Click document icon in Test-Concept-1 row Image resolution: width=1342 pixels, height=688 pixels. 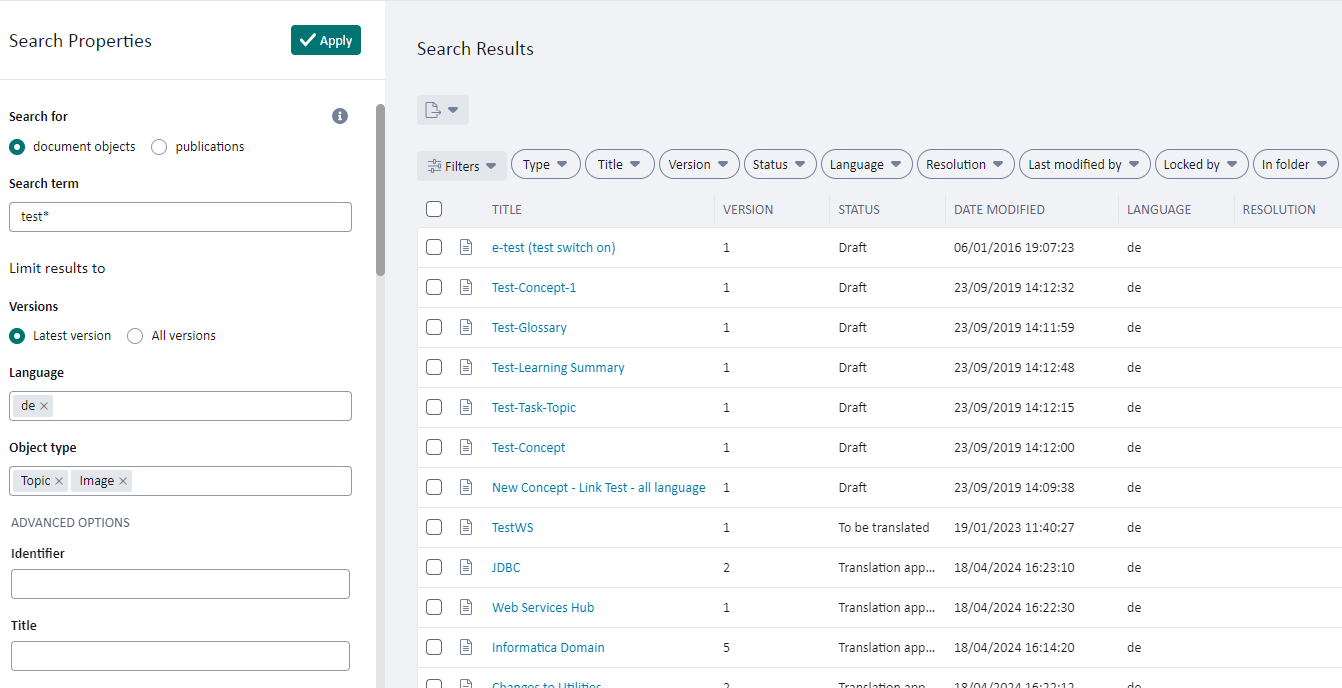tap(465, 287)
